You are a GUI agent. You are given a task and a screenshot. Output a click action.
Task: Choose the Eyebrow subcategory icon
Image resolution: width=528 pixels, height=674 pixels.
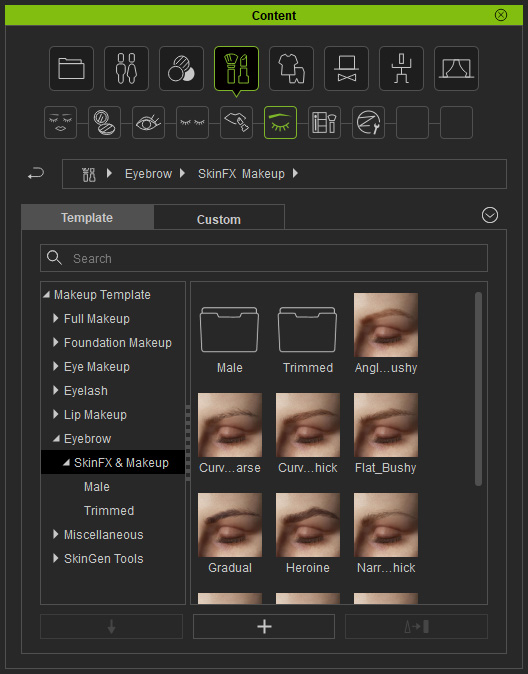[280, 123]
